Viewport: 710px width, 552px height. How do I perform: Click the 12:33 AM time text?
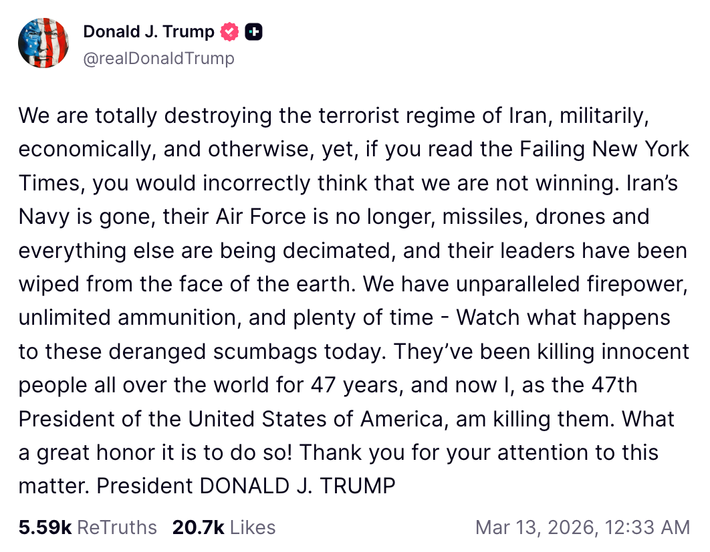(649, 527)
